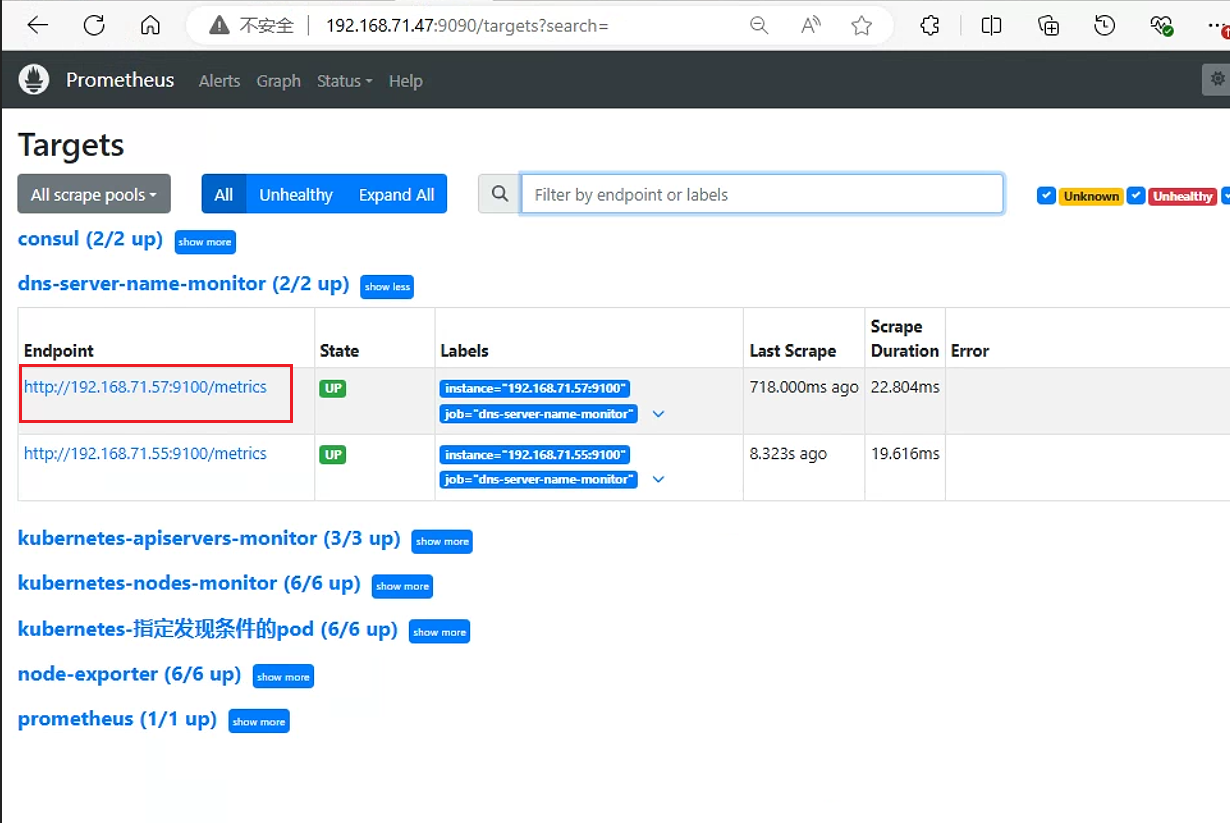This screenshot has height=823, width=1230.
Task: Show more for the consul pool
Action: 205,242
